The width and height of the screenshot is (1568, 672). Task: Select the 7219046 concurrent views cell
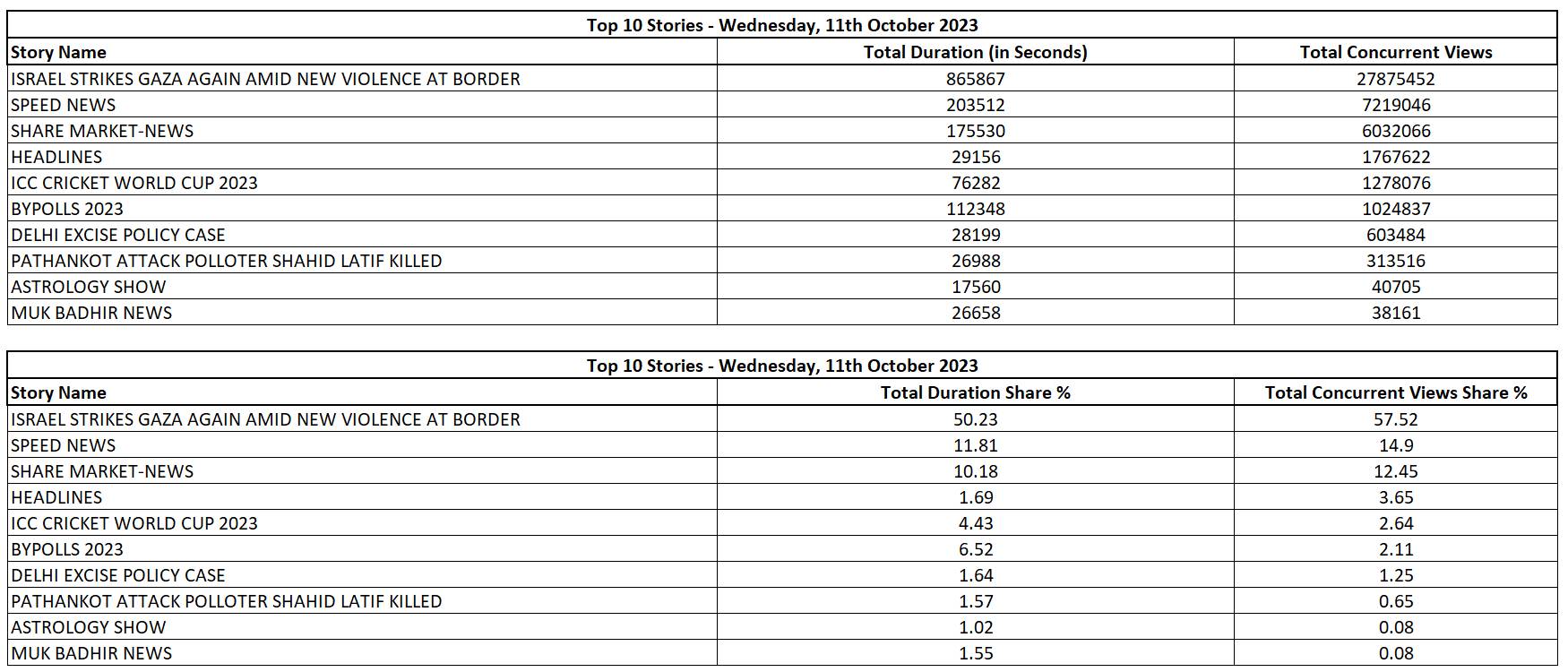1395,105
